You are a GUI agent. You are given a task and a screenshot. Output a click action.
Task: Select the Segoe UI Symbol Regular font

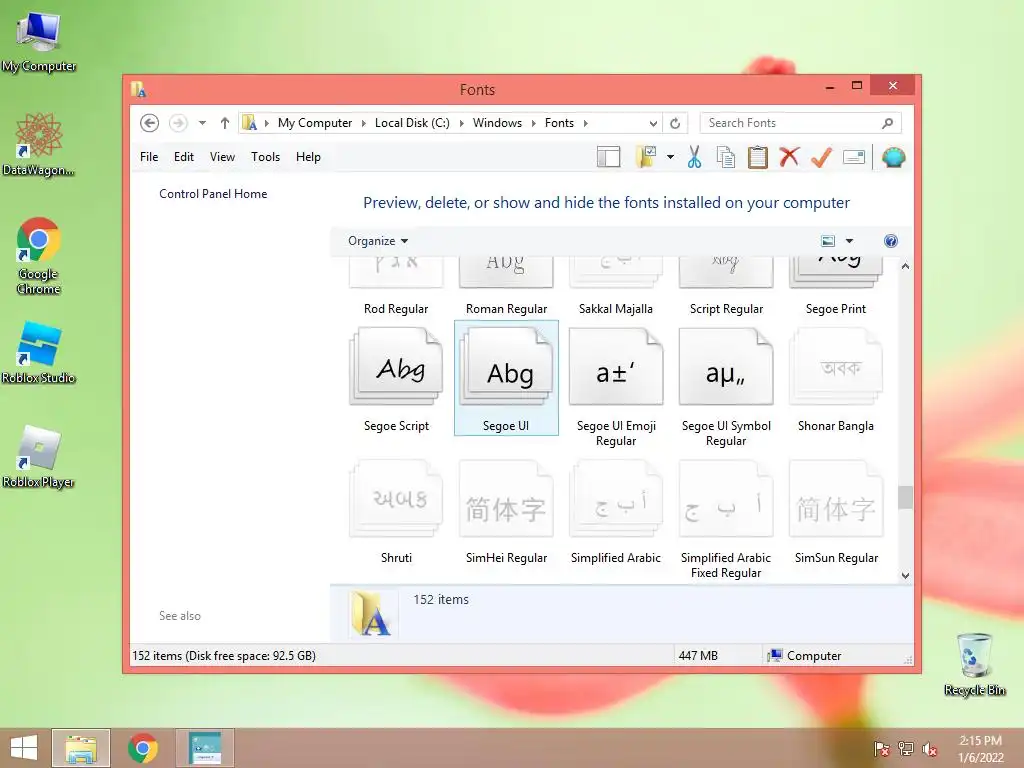(726, 387)
